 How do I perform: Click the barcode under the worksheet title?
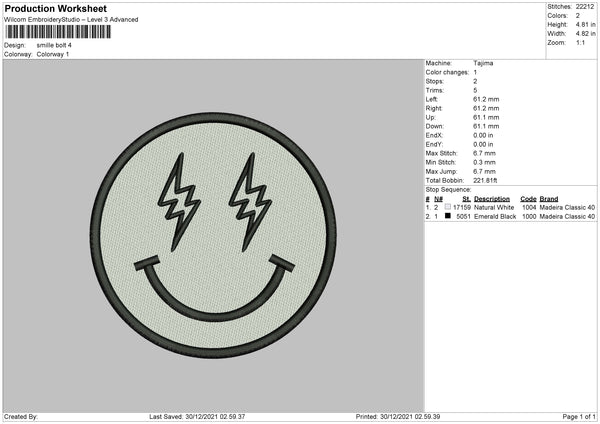point(58,32)
